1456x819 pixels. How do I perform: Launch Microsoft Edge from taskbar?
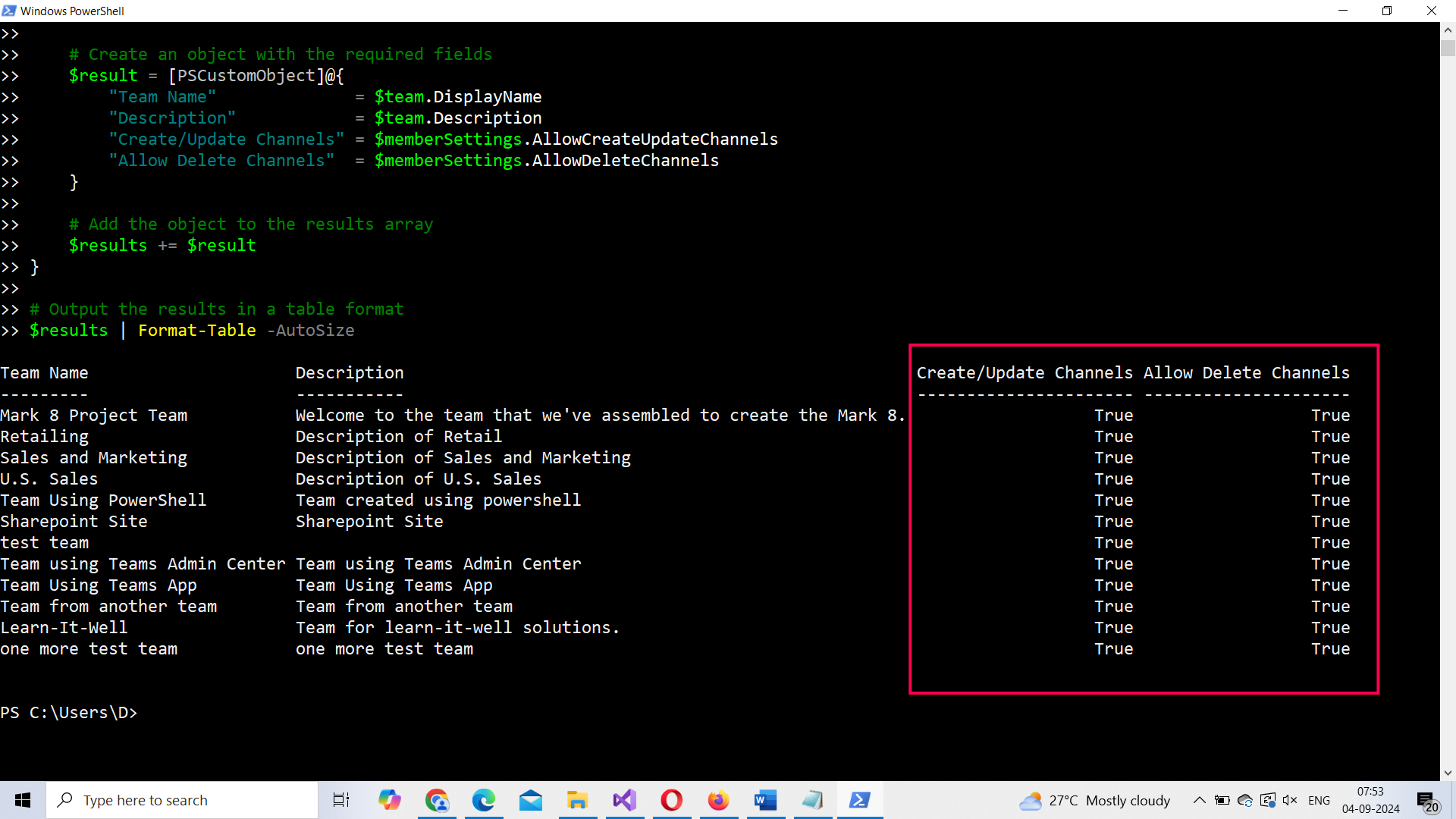[484, 800]
